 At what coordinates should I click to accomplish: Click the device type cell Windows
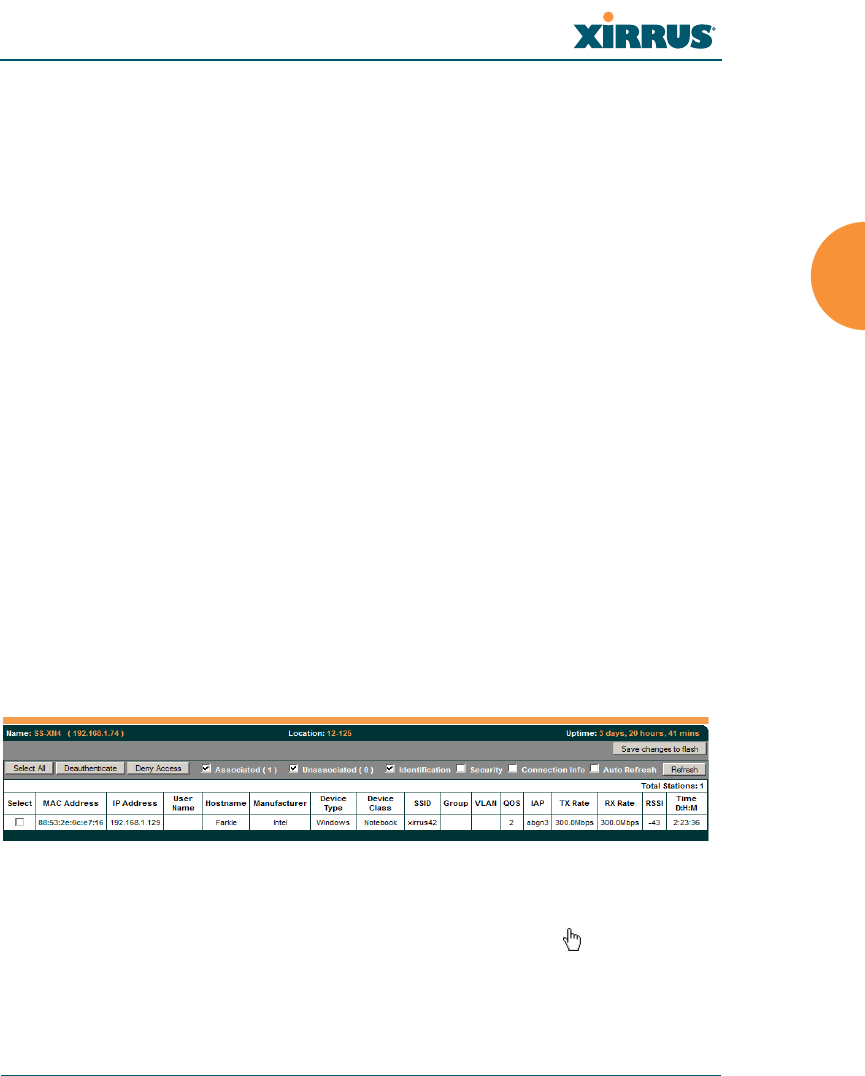[333, 822]
